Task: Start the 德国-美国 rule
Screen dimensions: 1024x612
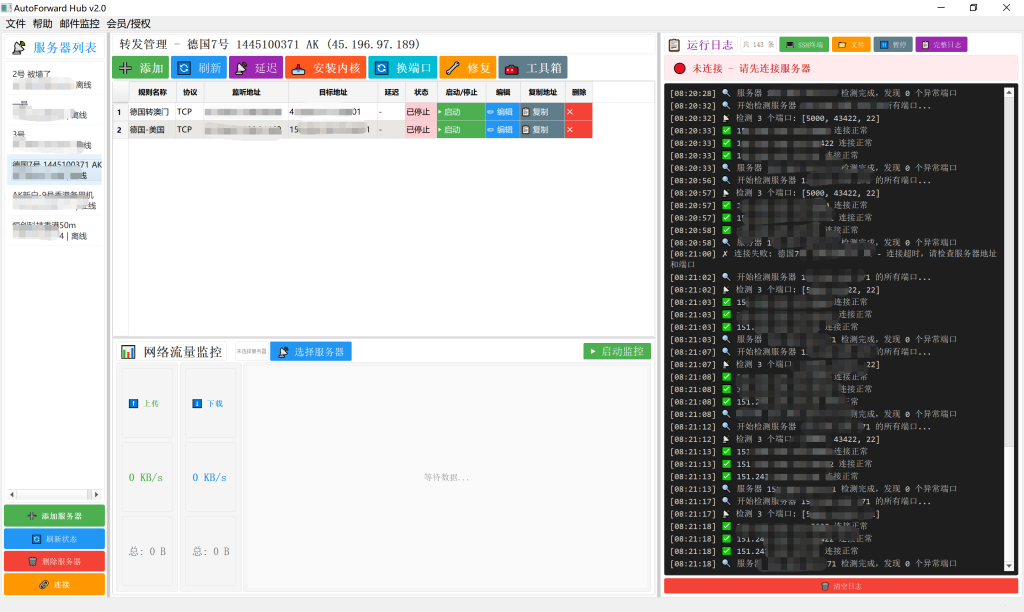Action: 461,129
